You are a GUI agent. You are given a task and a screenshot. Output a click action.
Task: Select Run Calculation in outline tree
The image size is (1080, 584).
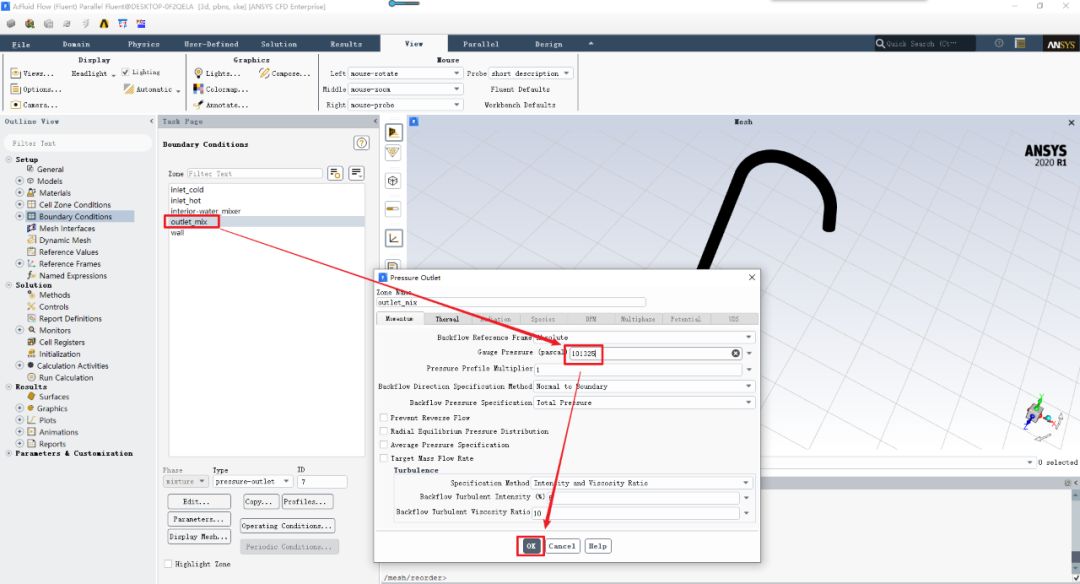[x=65, y=377]
